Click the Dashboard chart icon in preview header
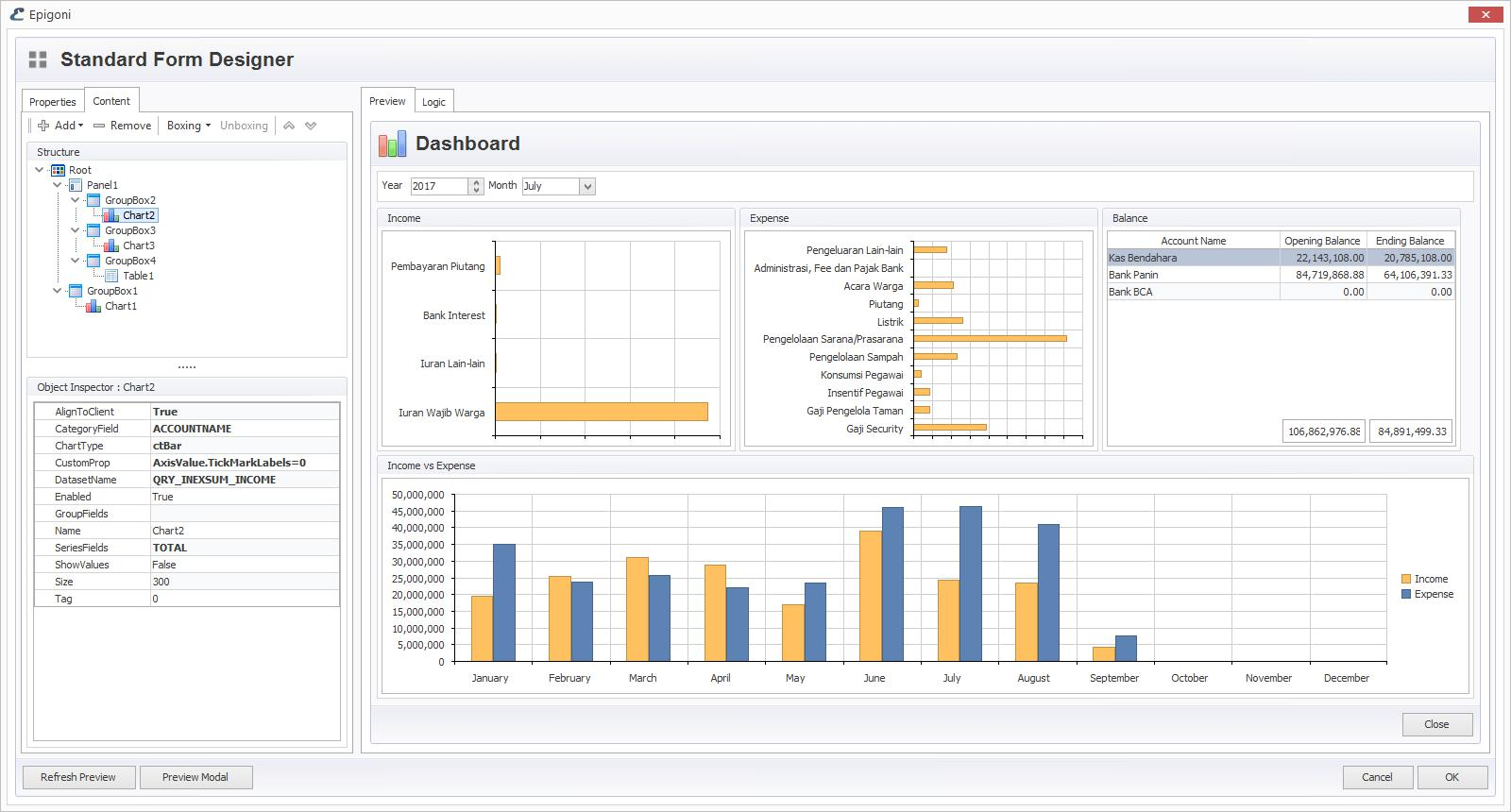The height and width of the screenshot is (812, 1511). click(x=392, y=144)
